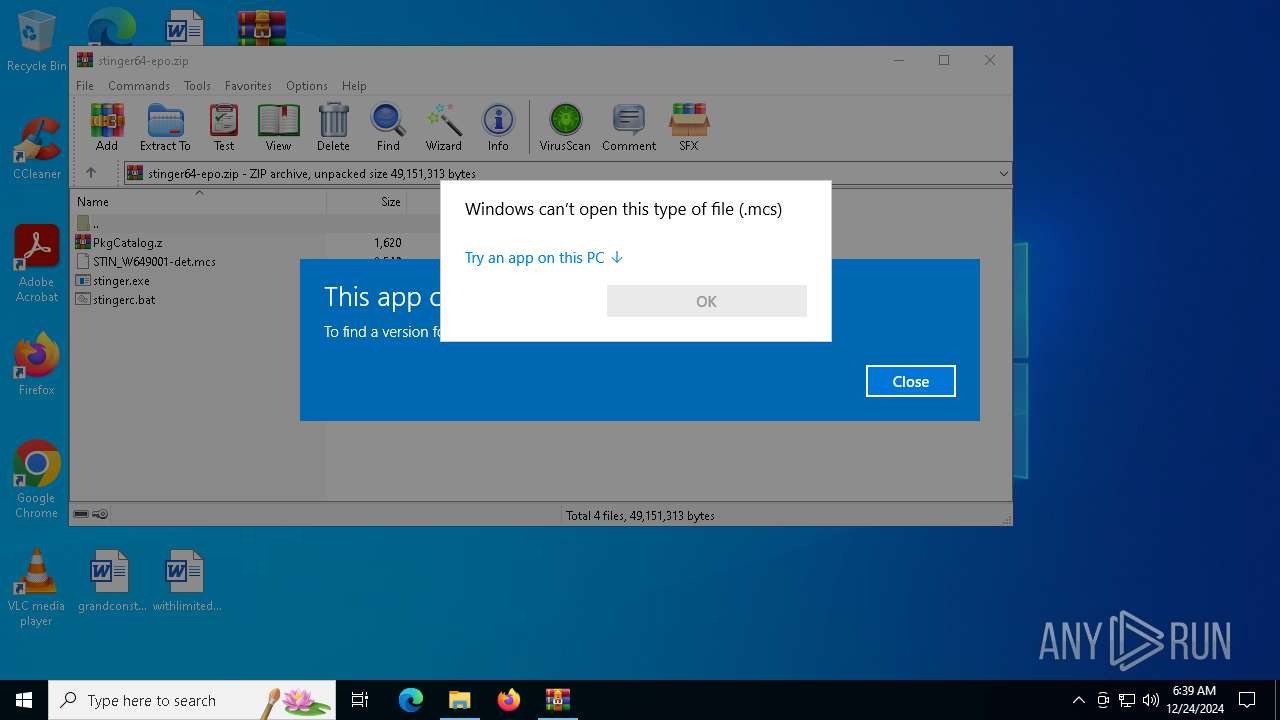Click the Windows Start button

click(x=24, y=700)
